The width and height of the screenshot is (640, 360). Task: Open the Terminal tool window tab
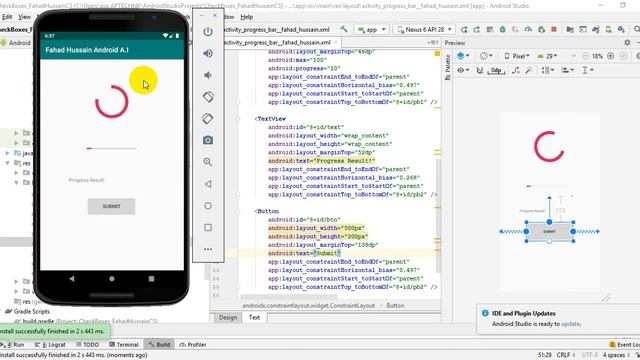(x=124, y=344)
